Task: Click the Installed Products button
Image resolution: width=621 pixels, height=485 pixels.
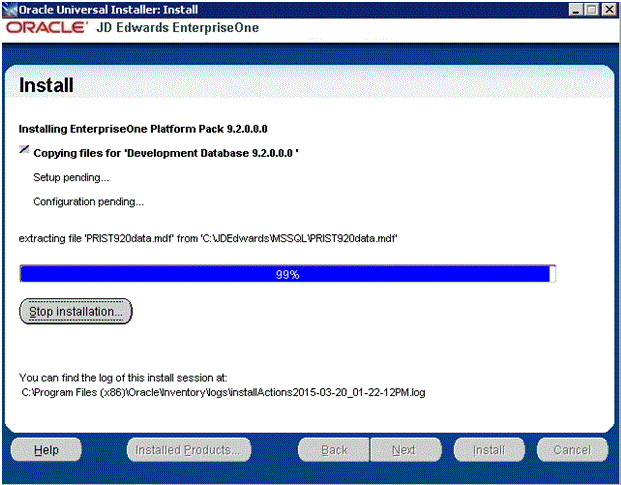Action: coord(189,450)
